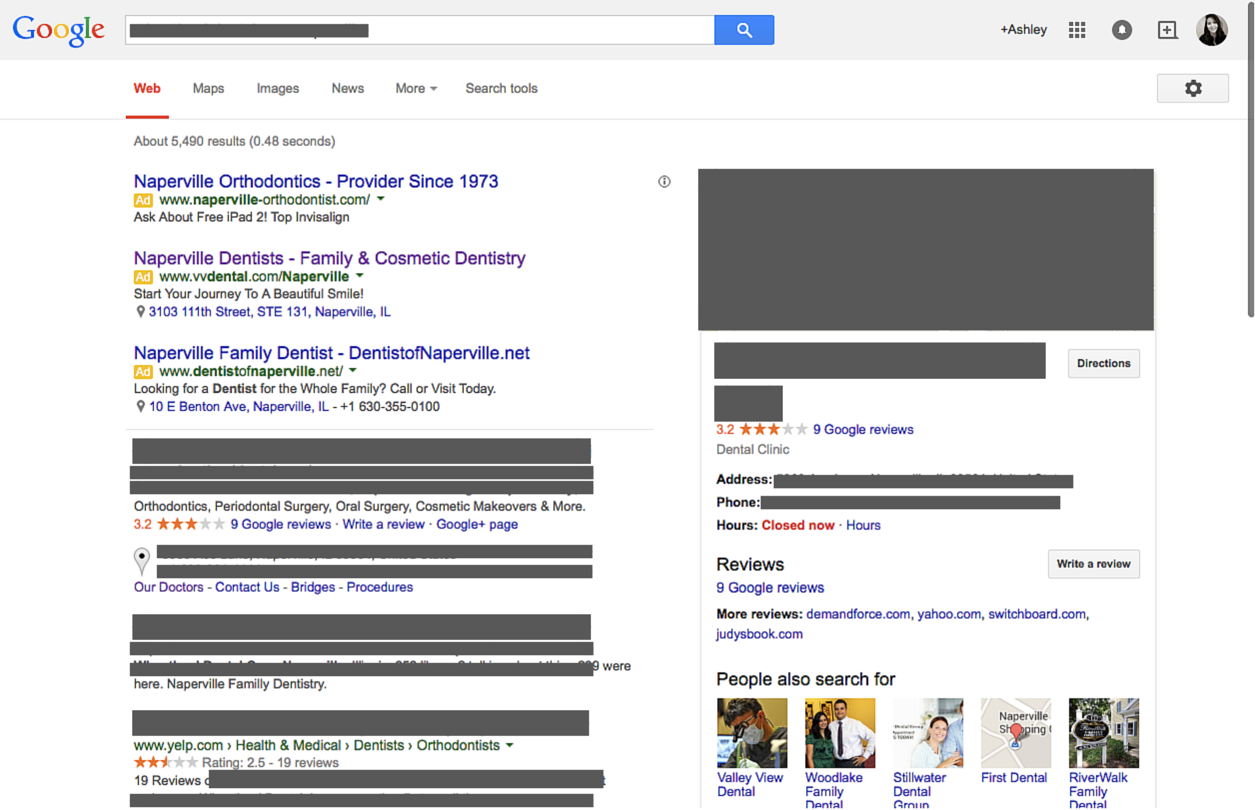Click the First Dental link
The height and width of the screenshot is (810, 1255).
coord(1014,778)
